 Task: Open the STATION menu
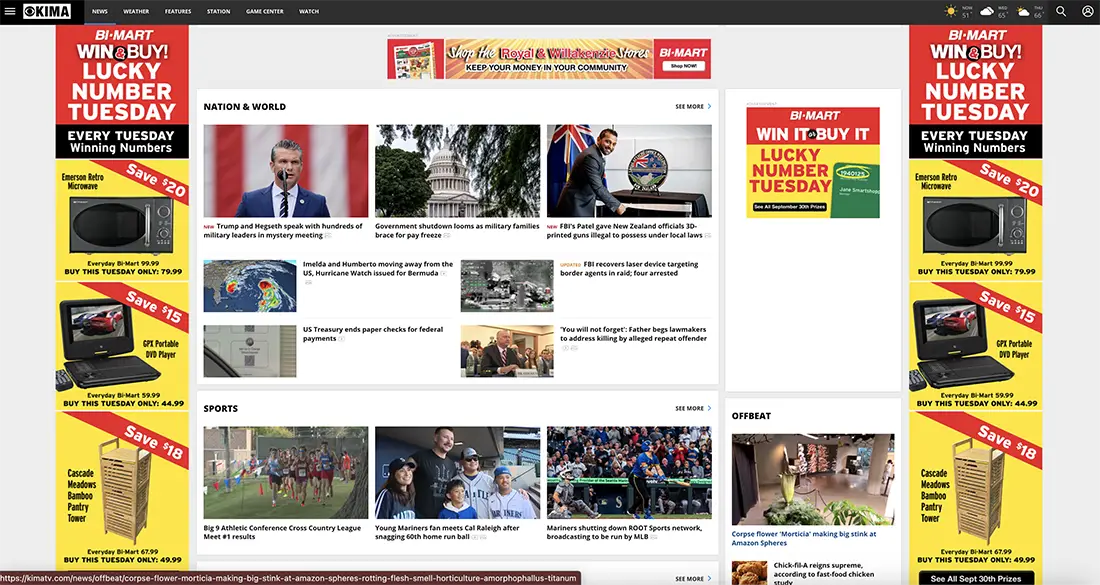(x=218, y=11)
